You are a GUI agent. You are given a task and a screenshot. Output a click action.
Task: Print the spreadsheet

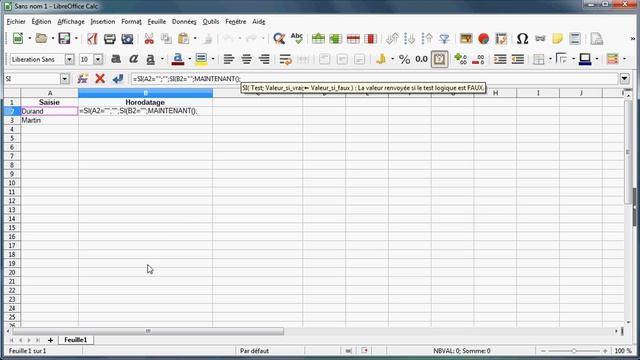tap(110, 38)
